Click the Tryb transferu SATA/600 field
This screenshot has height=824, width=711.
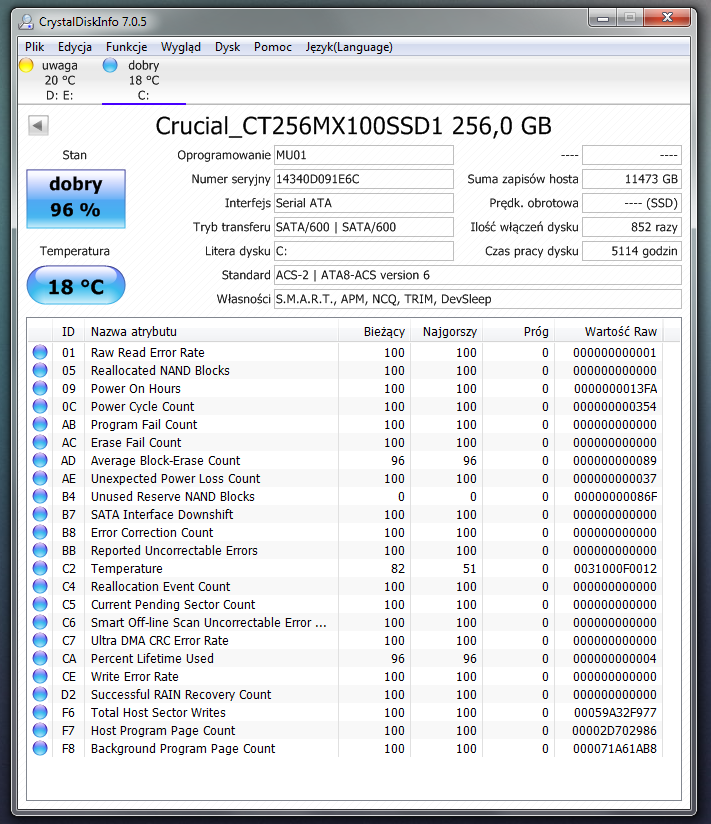tap(364, 227)
